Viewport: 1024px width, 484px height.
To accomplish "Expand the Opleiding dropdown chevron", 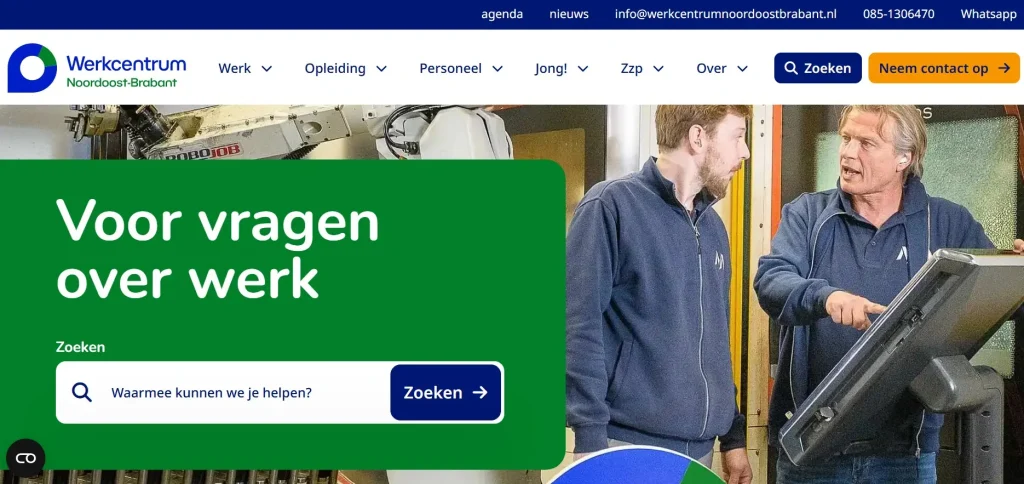I will (x=381, y=69).
